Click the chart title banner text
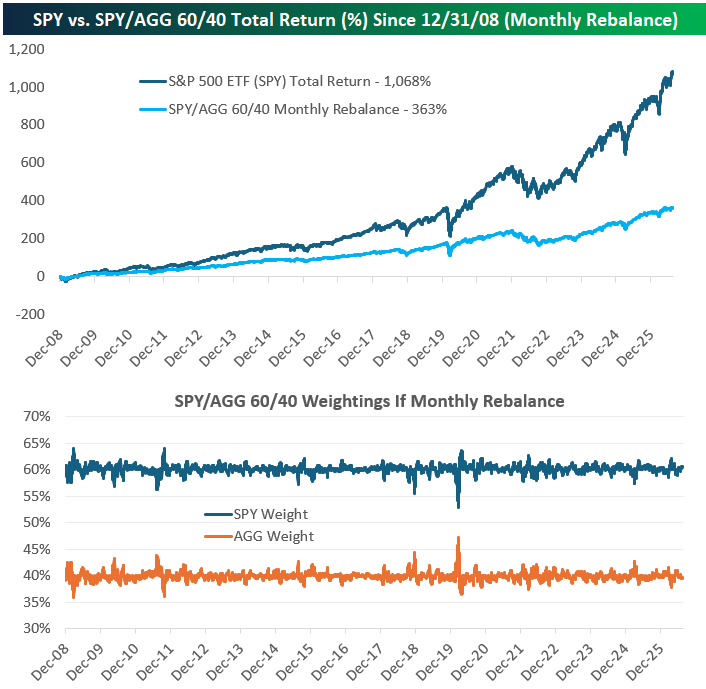 [355, 20]
